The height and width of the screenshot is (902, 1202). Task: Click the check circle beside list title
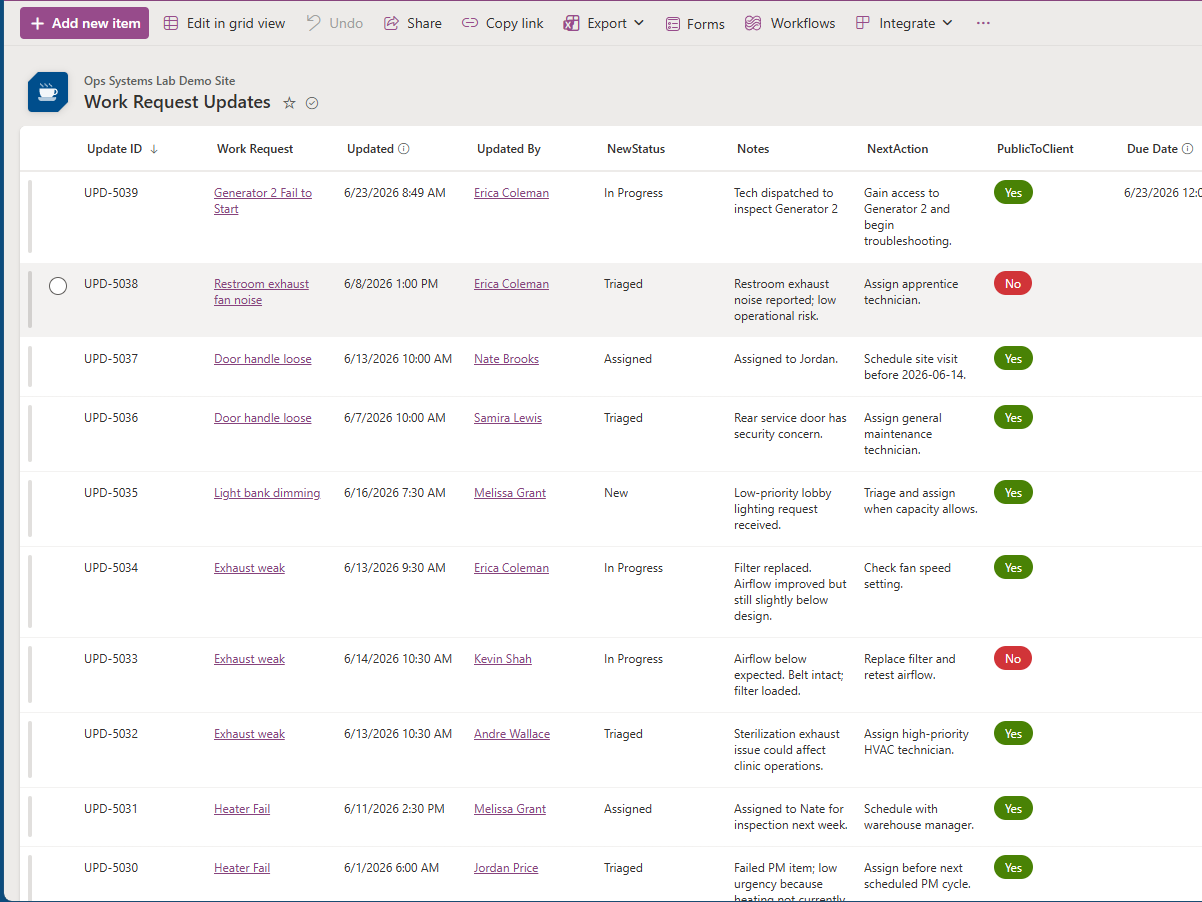coord(312,103)
